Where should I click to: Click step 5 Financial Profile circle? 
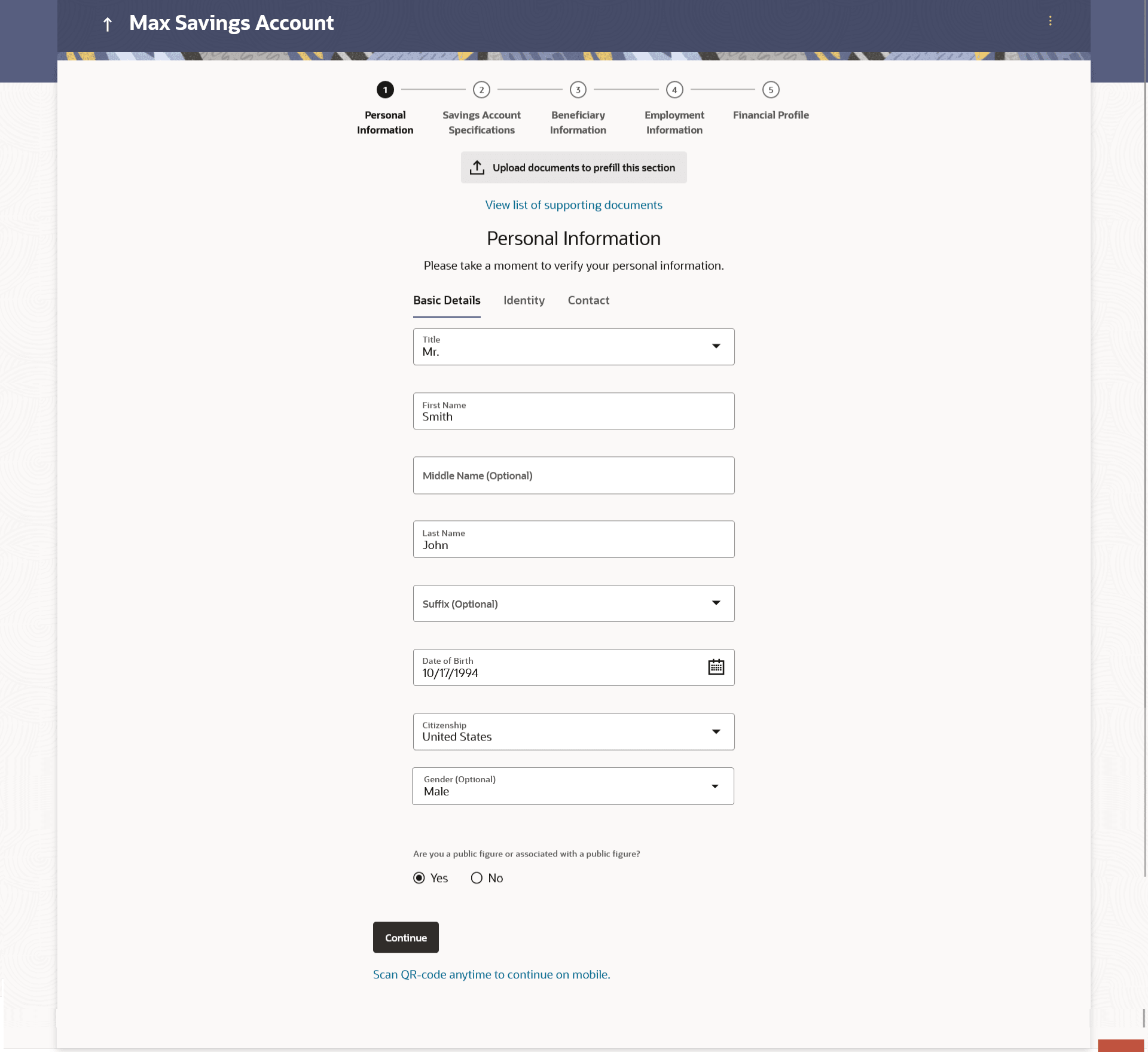pyautogui.click(x=770, y=90)
